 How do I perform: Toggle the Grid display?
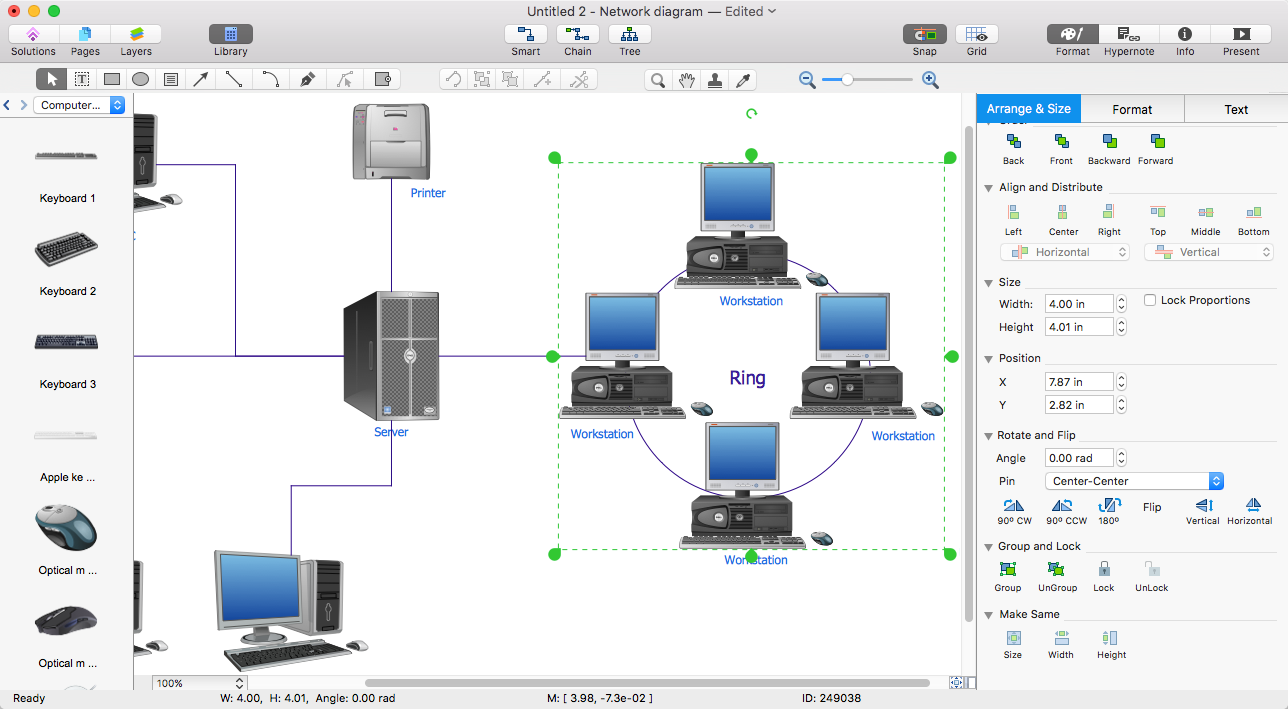tap(976, 35)
